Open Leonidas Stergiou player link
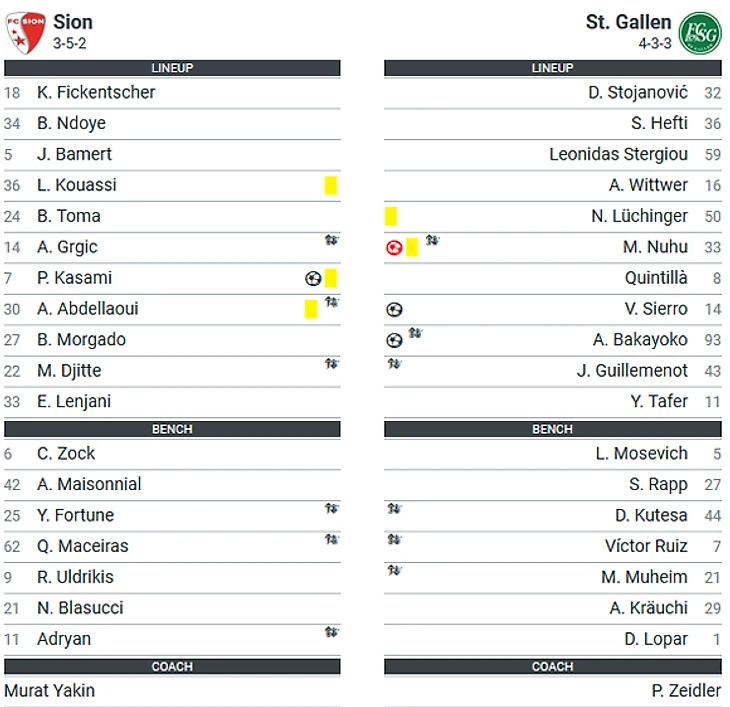Screen dimensions: 730x707 618,154
